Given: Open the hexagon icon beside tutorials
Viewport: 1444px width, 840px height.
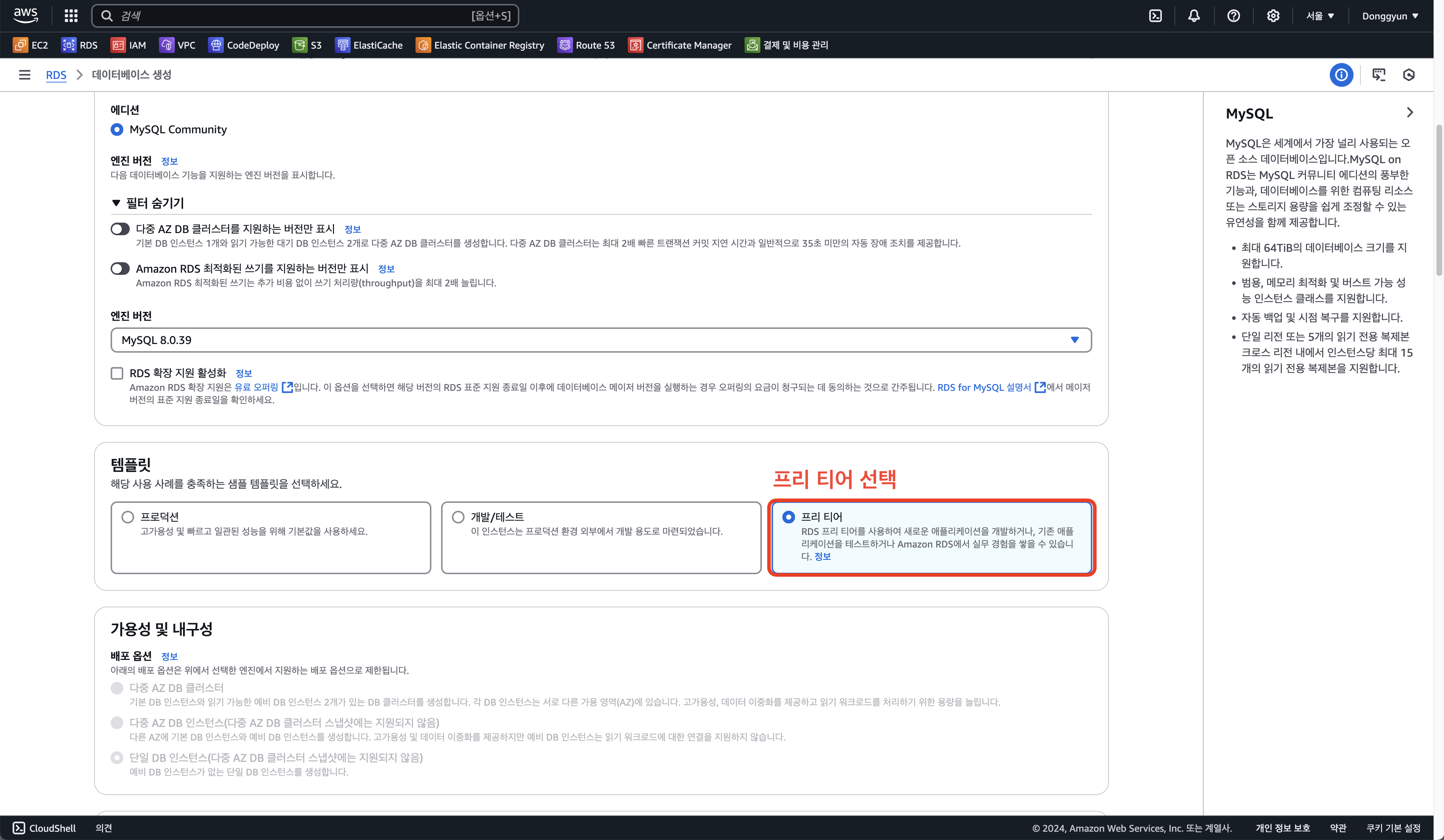Looking at the screenshot, I should click(1409, 75).
